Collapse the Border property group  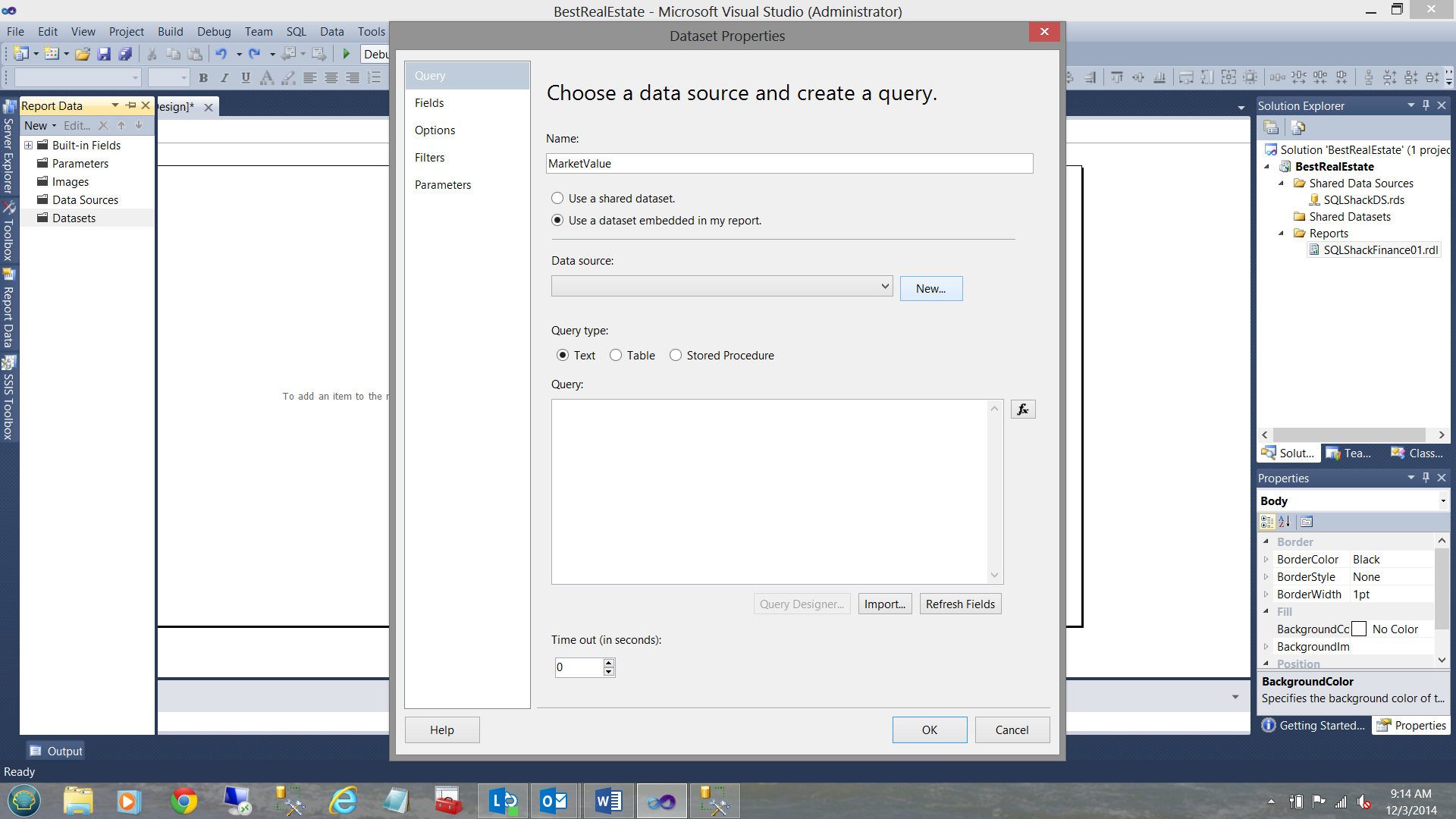click(1266, 542)
